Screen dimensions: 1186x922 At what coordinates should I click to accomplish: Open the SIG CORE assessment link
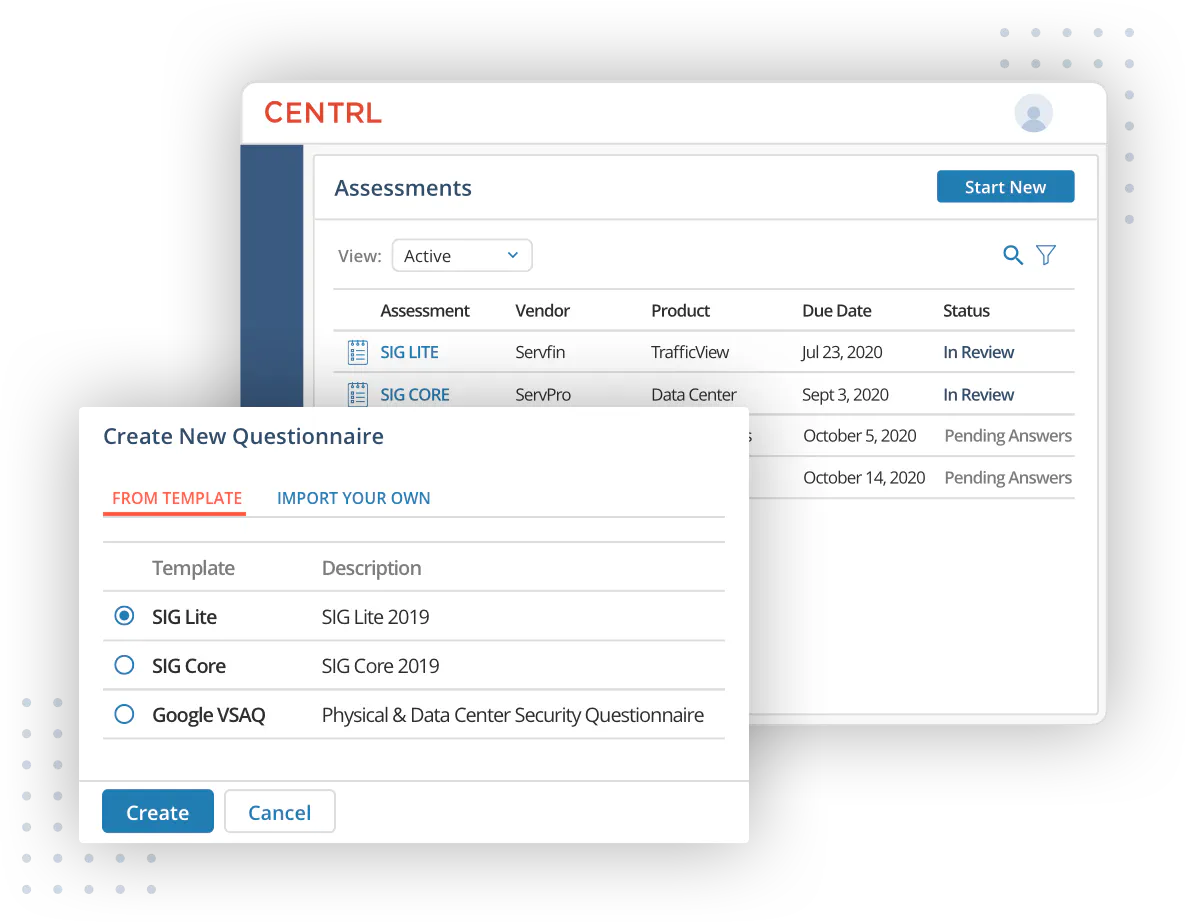coord(415,394)
